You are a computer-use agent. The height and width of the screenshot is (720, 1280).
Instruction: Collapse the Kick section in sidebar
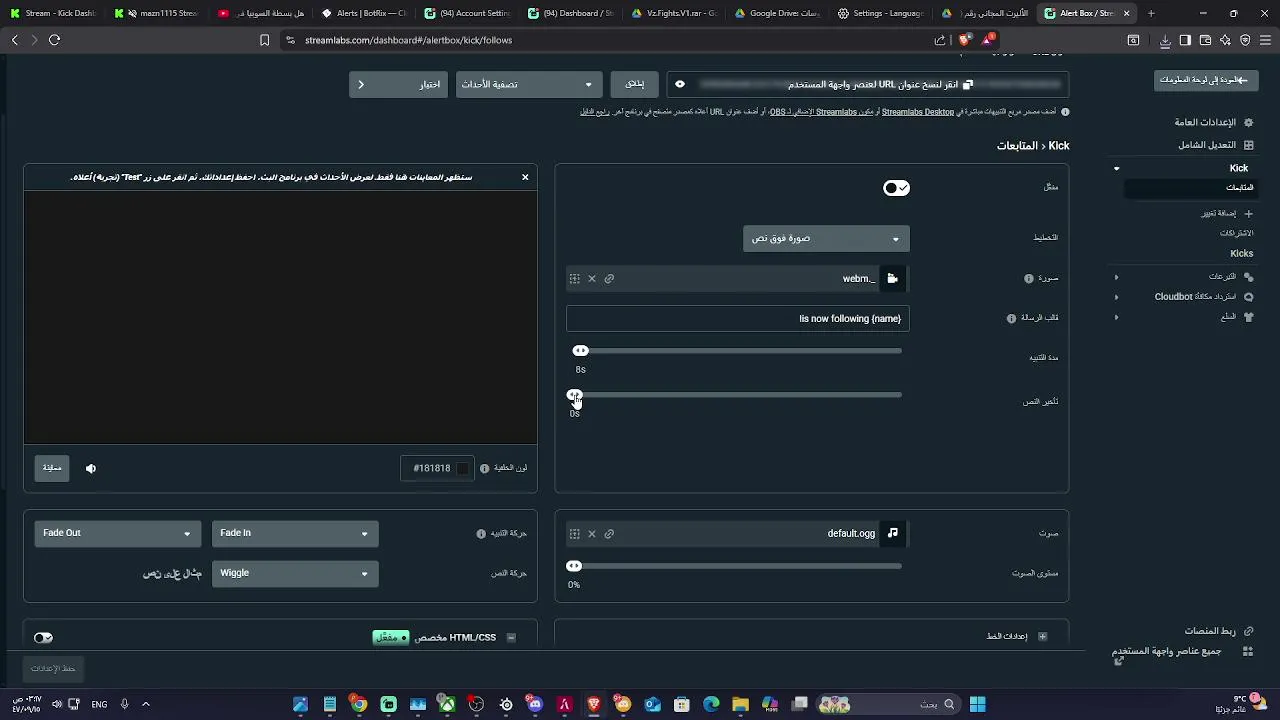(x=1116, y=168)
